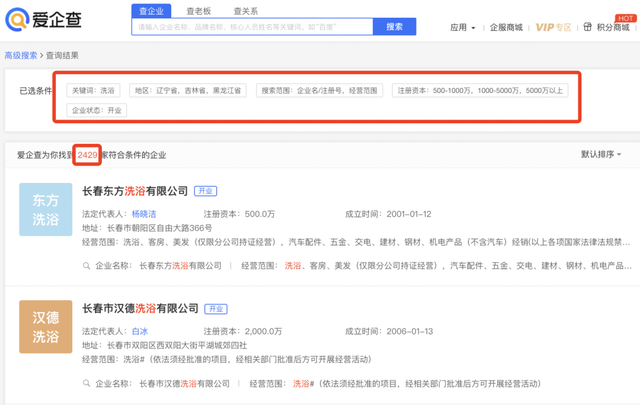Screen dimensions: 640x405
Task: Click the 爱企查 logo
Action: pyautogui.click(x=43, y=19)
